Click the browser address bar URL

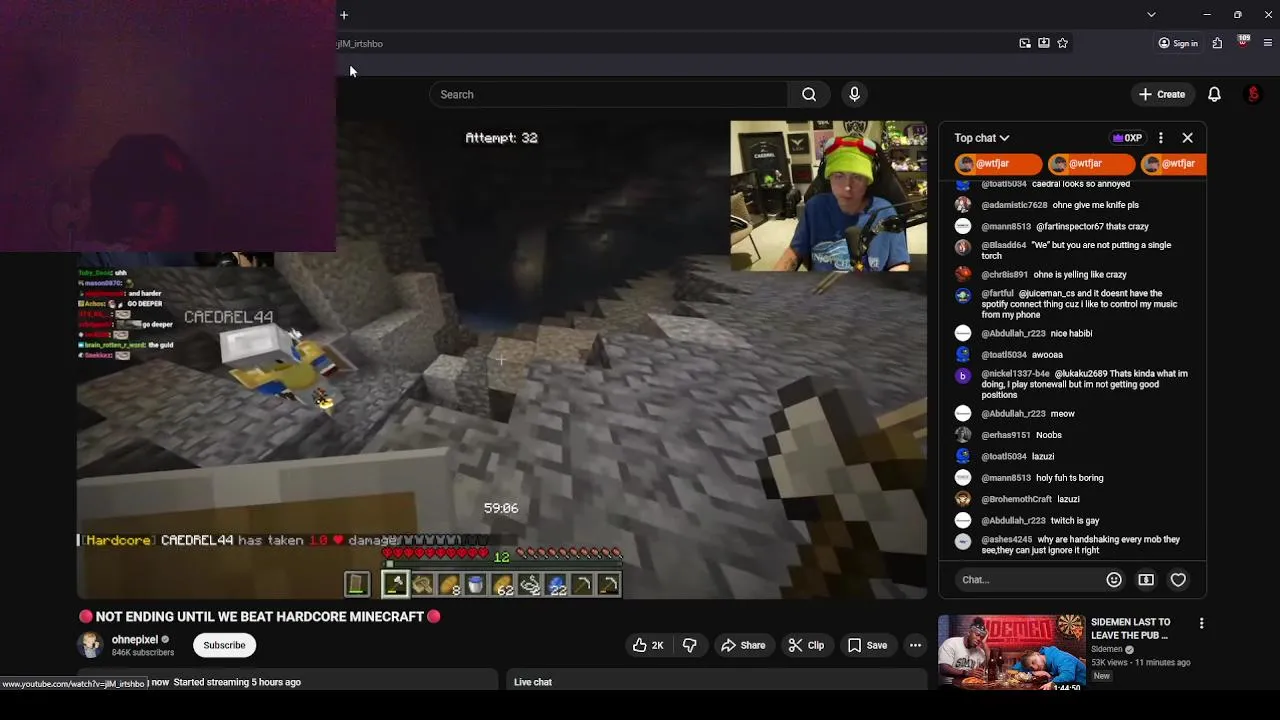(360, 44)
